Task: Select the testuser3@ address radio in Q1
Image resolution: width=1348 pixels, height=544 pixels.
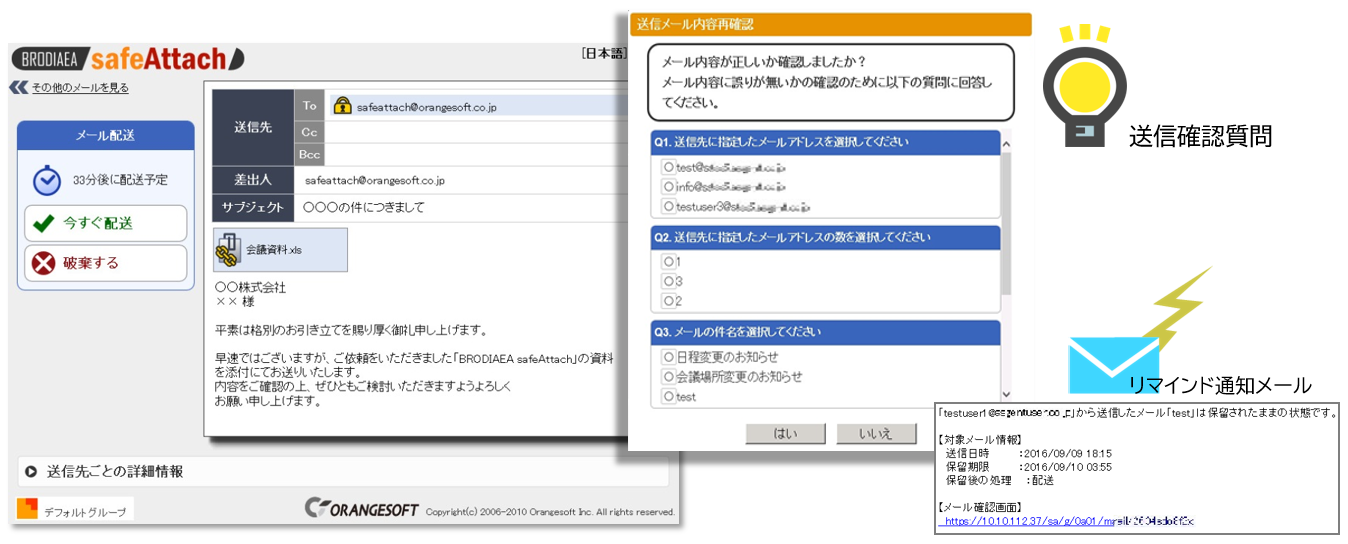Action: [668, 206]
